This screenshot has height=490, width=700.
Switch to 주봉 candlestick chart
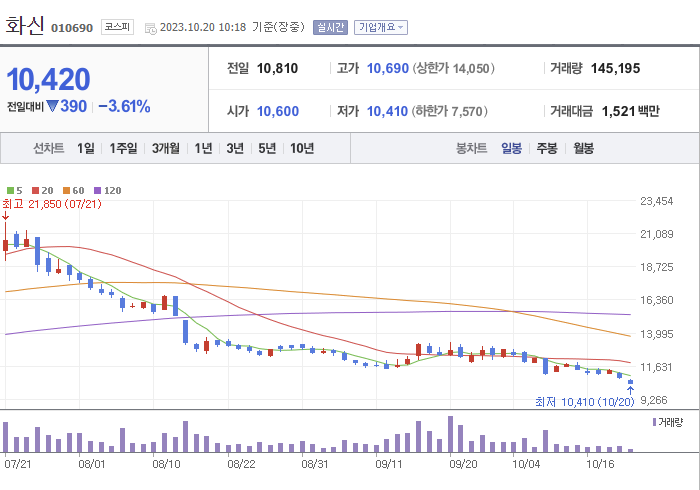point(547,148)
